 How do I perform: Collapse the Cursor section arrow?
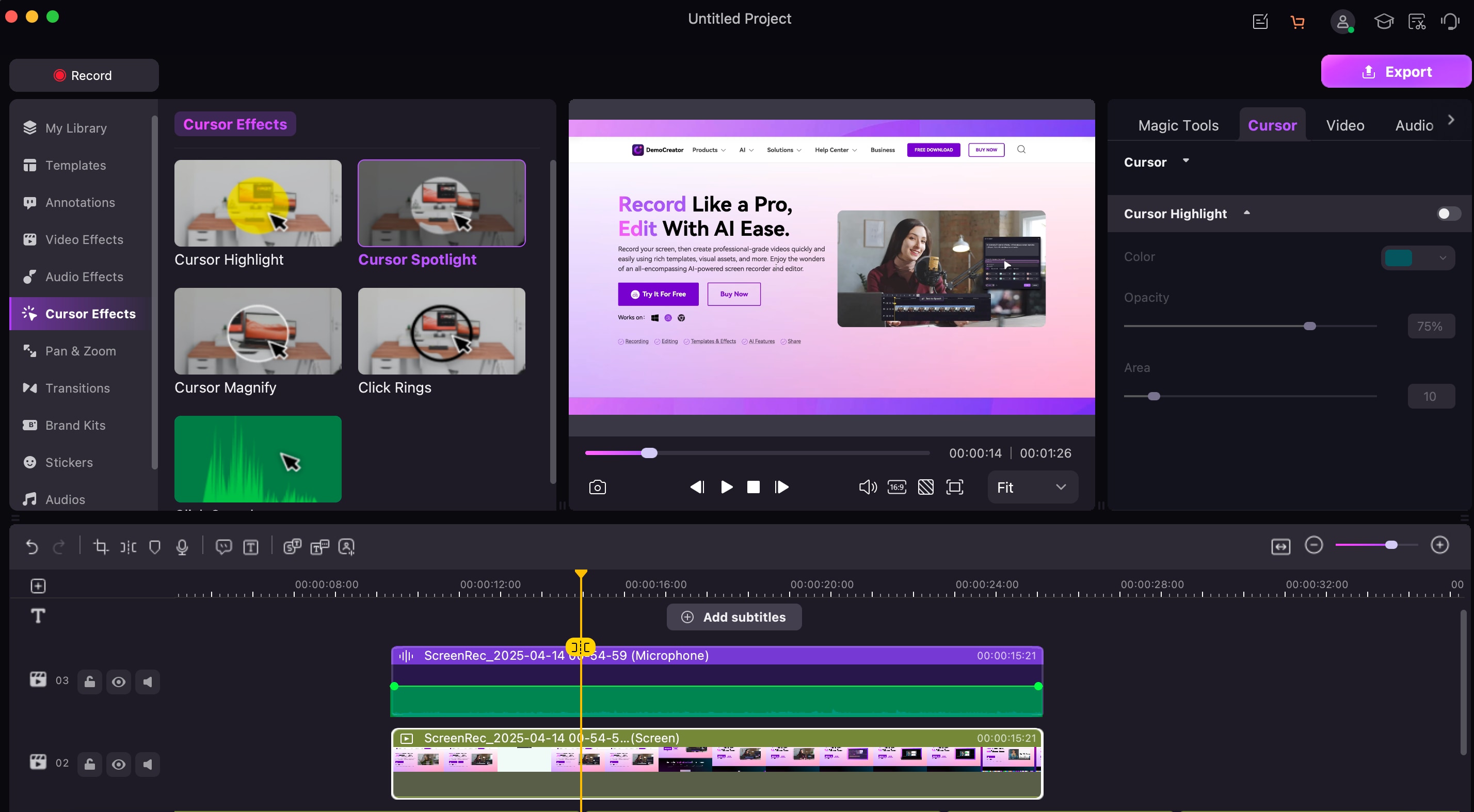click(1185, 160)
